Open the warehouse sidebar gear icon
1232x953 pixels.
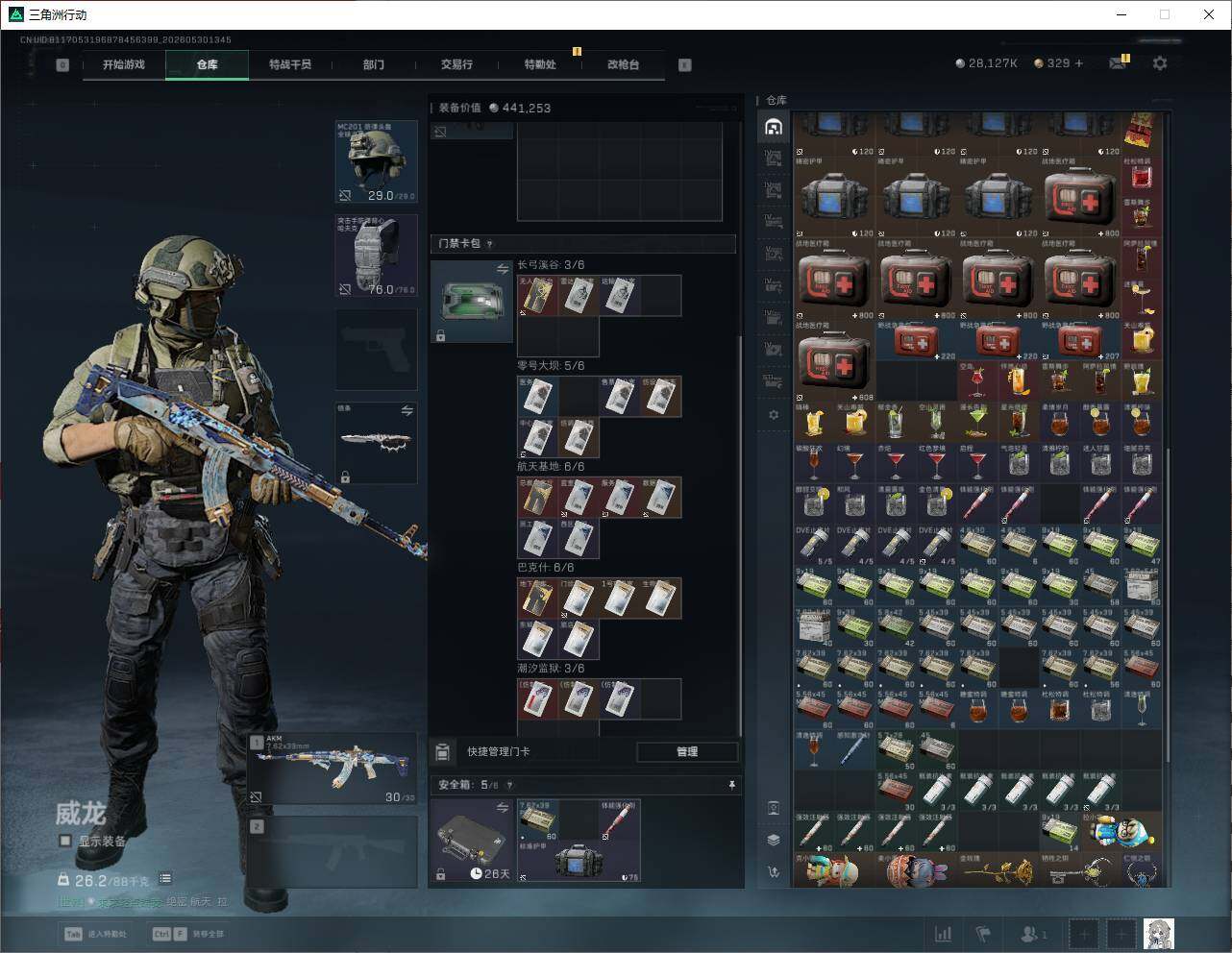pos(774,415)
